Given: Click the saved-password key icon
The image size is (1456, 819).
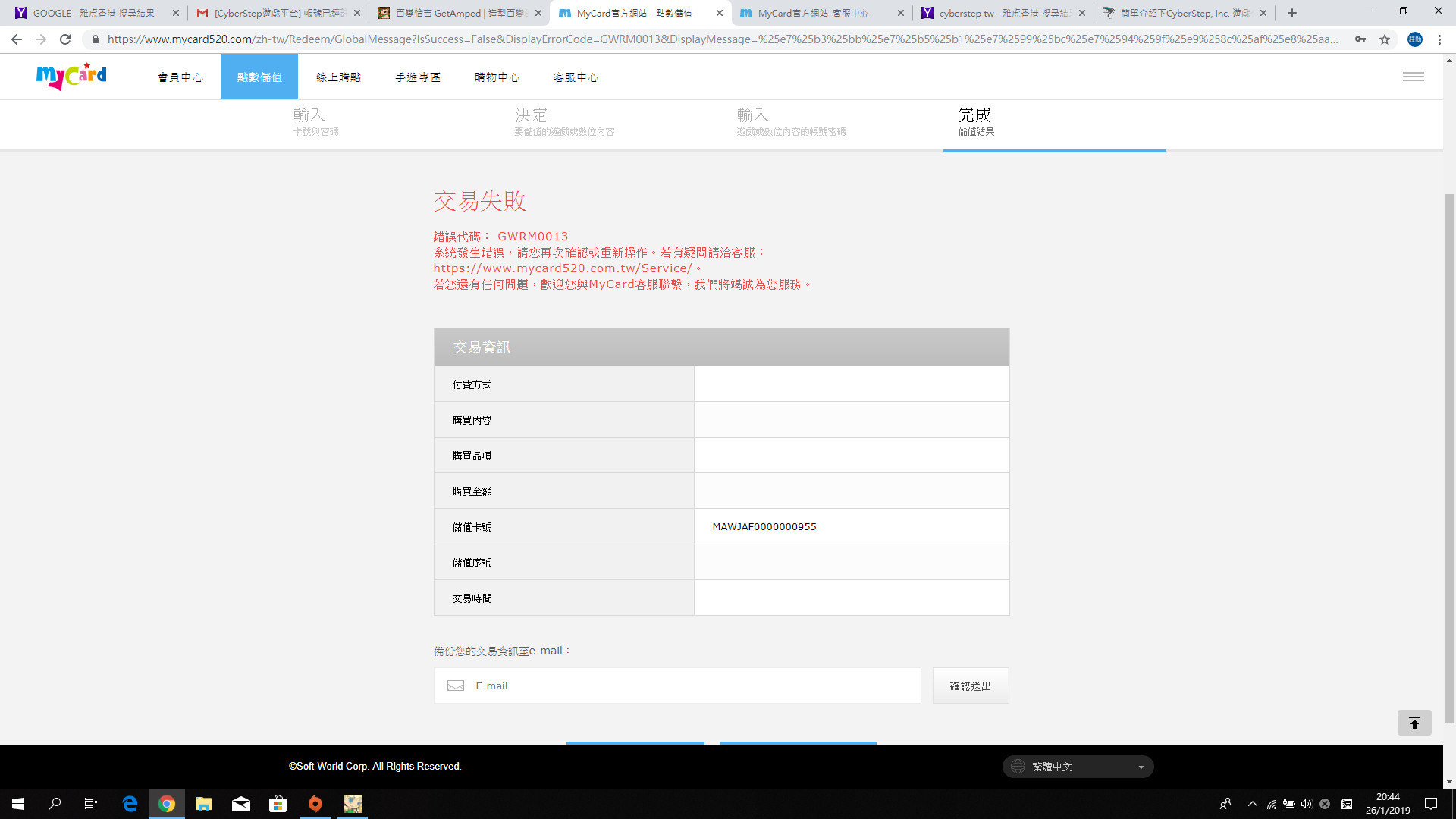Looking at the screenshot, I should [1360, 39].
